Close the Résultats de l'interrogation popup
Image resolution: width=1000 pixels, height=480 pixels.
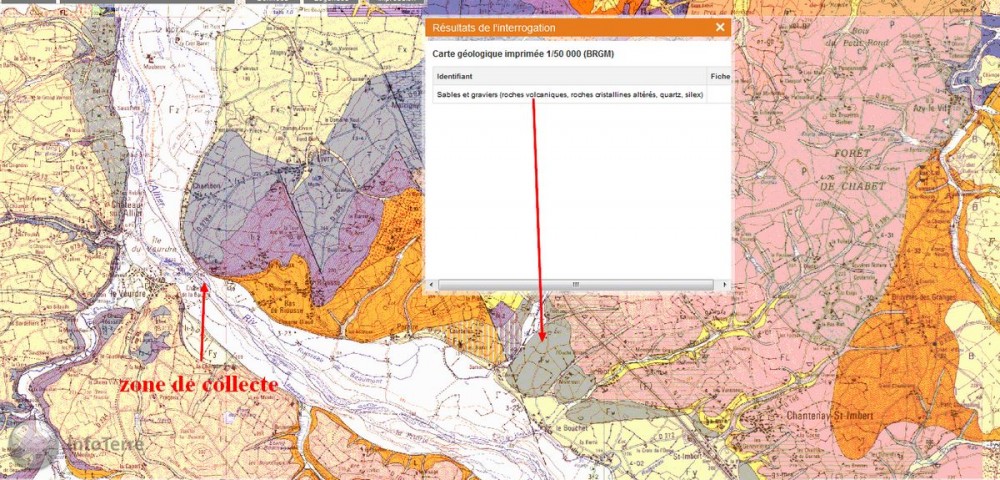click(720, 28)
